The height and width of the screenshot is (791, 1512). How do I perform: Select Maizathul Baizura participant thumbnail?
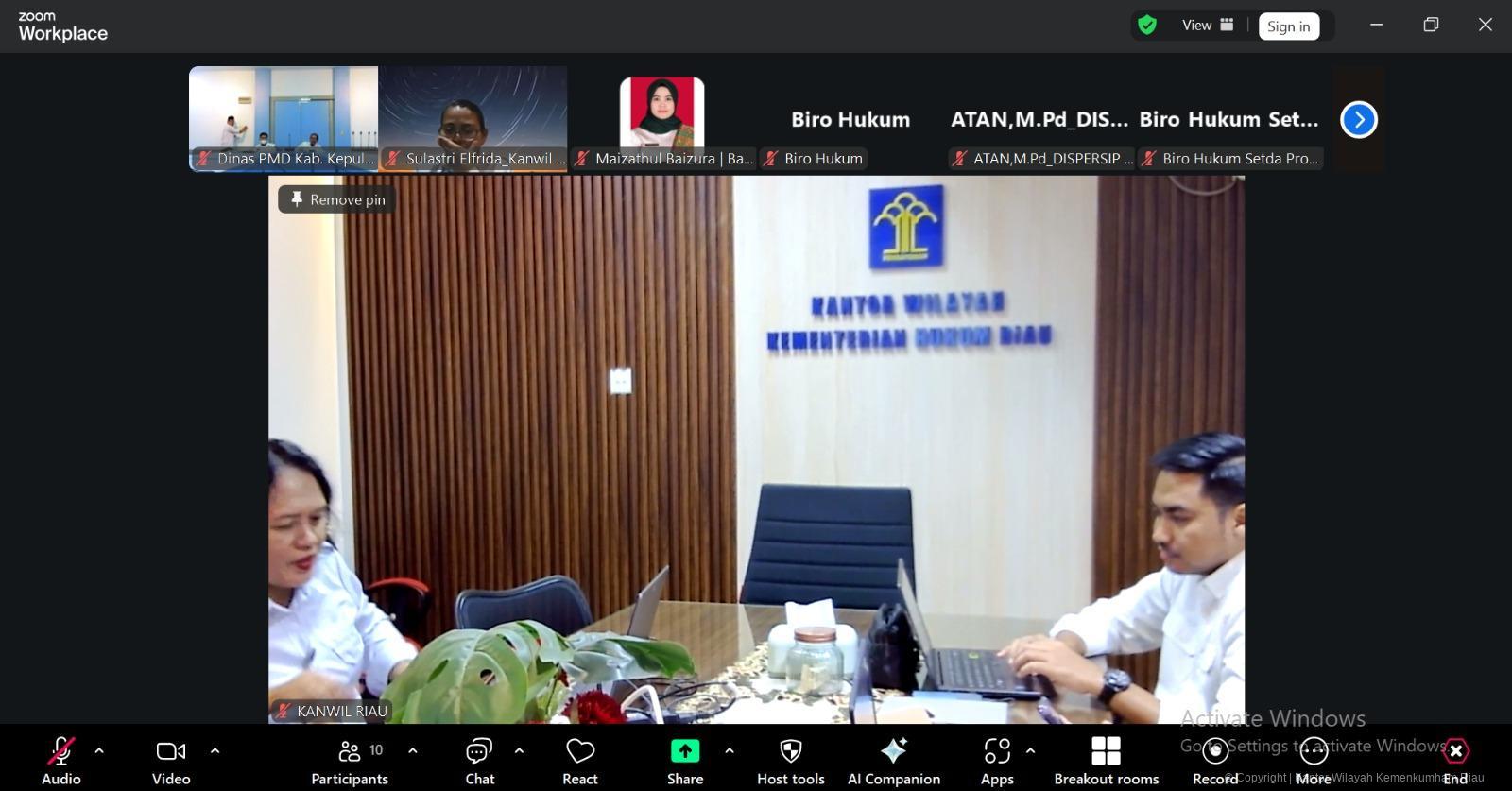pos(661,118)
